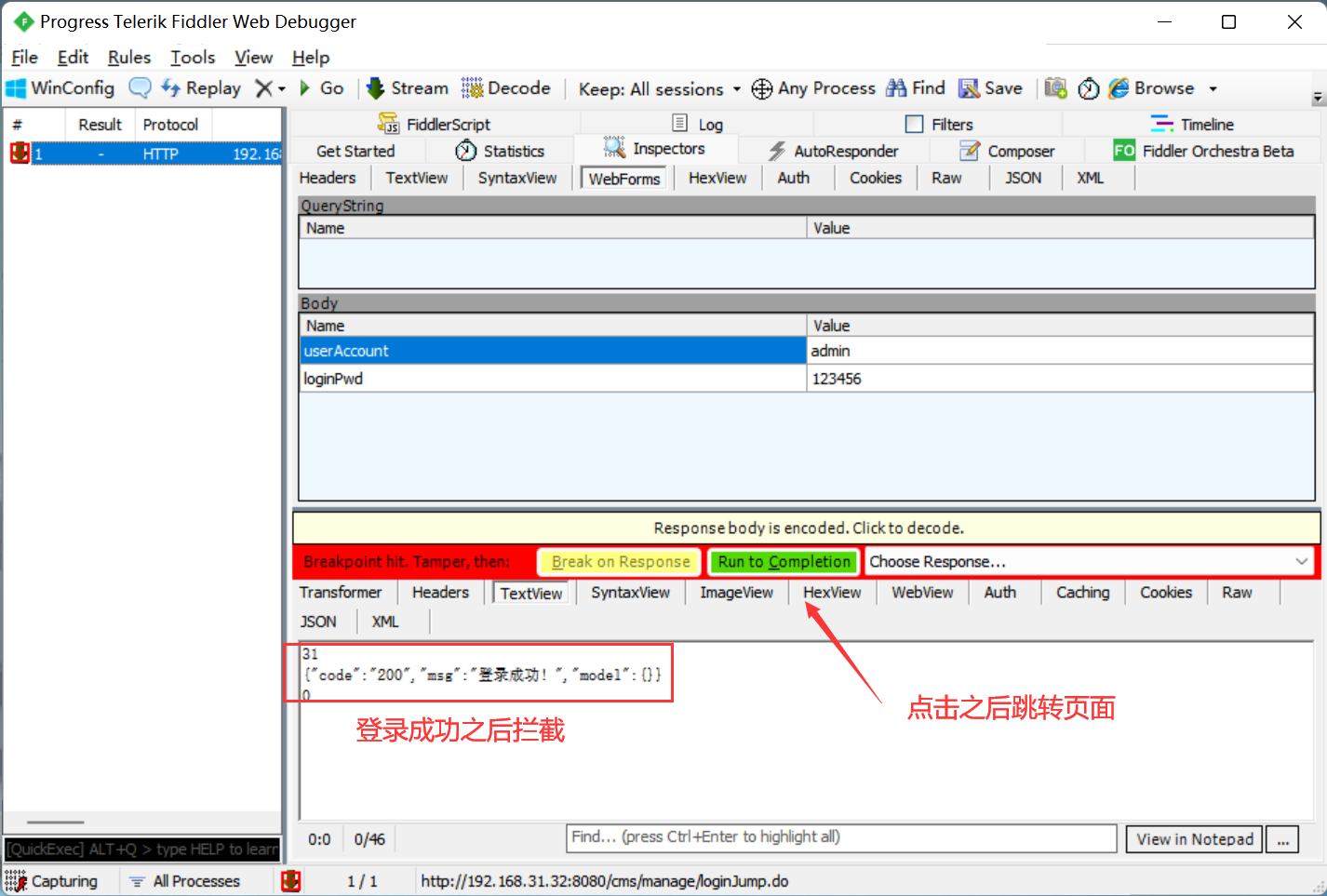Click the response body is encoded banner
1327x896 pixels.
tap(807, 528)
